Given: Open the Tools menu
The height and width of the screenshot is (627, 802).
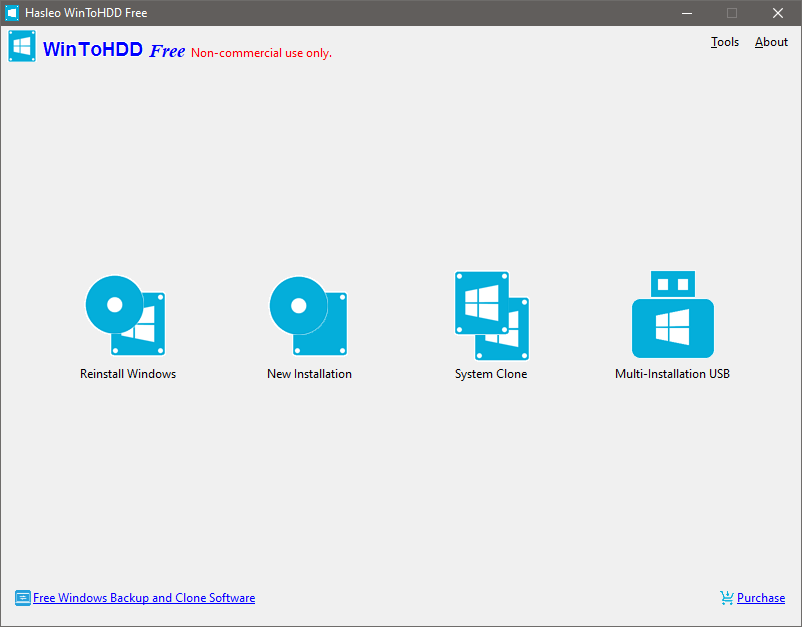Looking at the screenshot, I should pyautogui.click(x=725, y=42).
